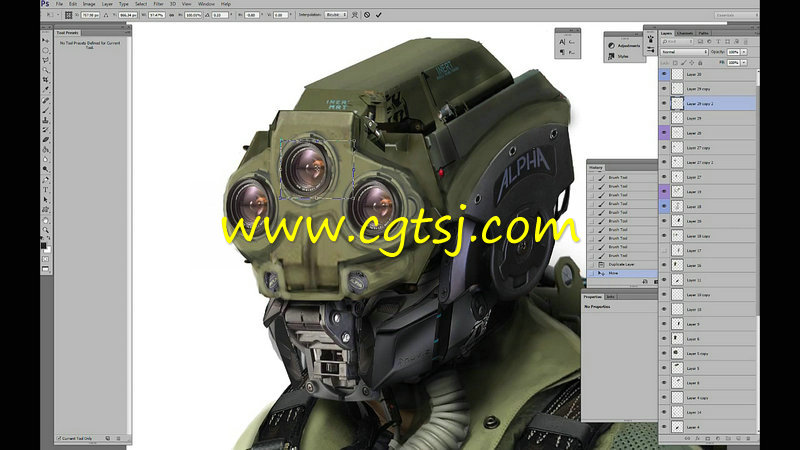
Task: Select the Pen tool
Action: [46, 180]
